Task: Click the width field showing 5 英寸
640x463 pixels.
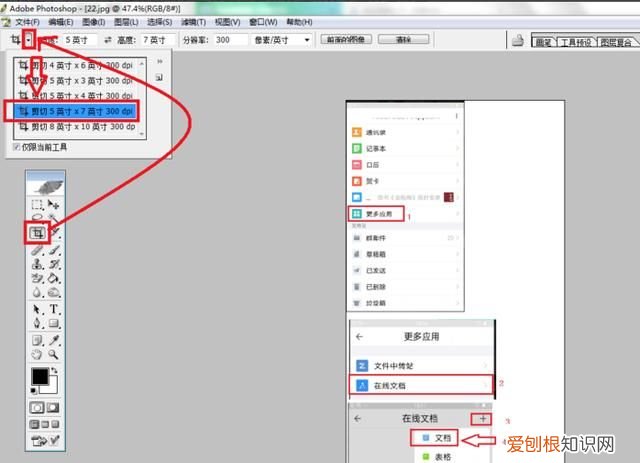Action: coord(79,40)
